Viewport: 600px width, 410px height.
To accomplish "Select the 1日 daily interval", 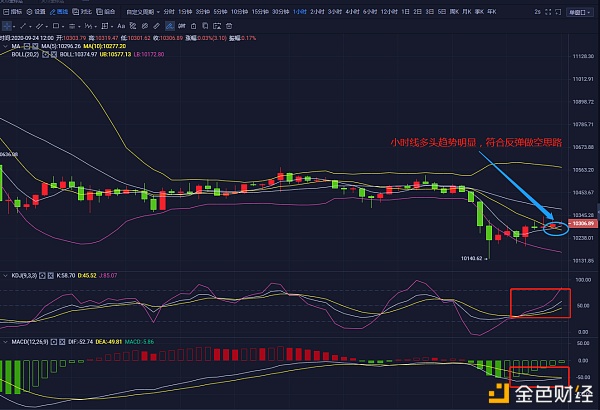I will click(x=406, y=12).
